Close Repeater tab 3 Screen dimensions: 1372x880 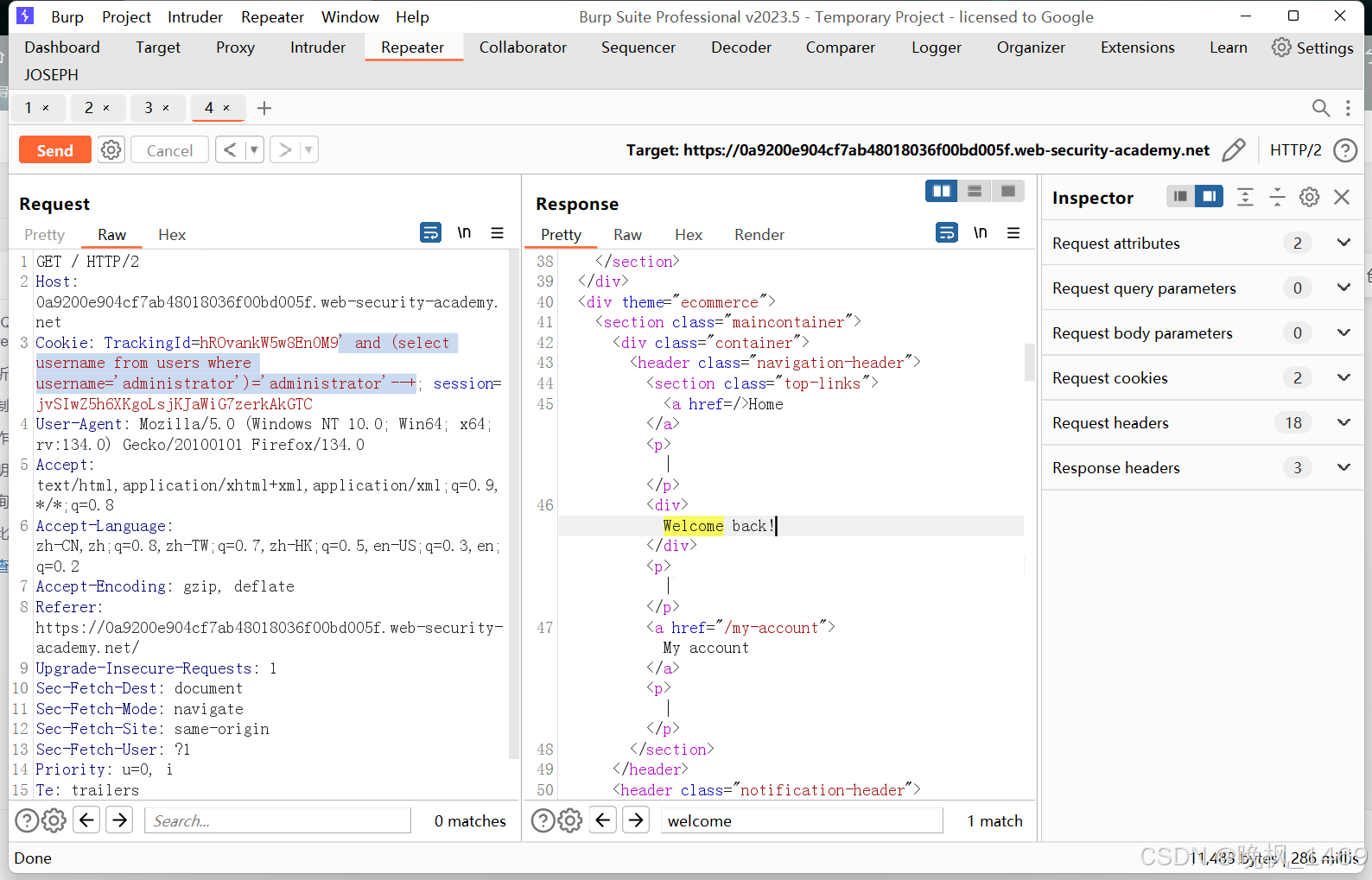[166, 108]
